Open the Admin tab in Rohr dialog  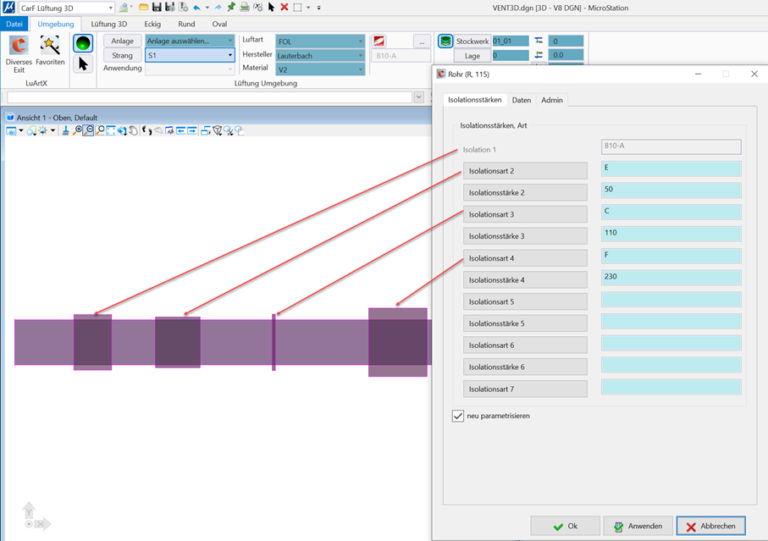pyautogui.click(x=552, y=100)
